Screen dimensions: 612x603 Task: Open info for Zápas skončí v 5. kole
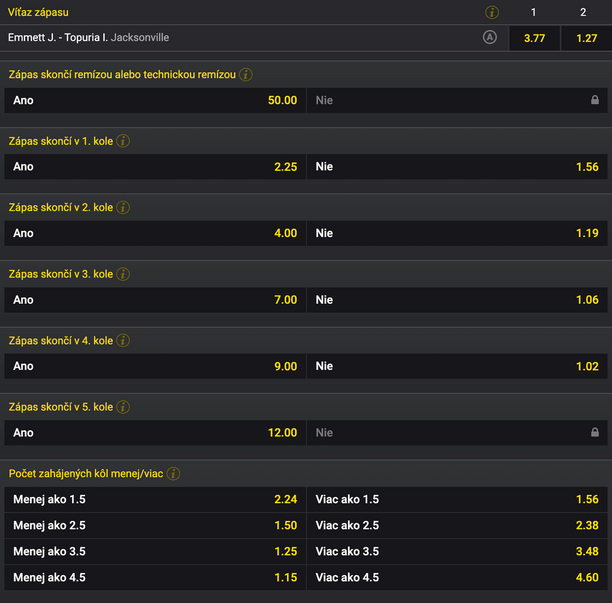pyautogui.click(x=123, y=407)
